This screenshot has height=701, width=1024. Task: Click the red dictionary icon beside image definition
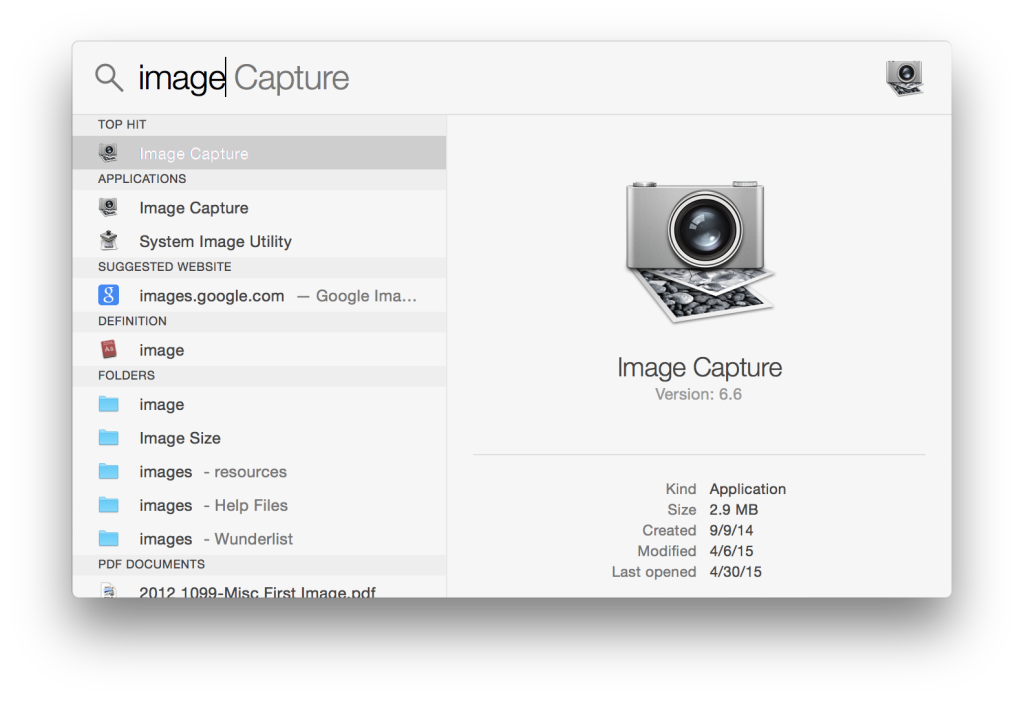click(x=108, y=350)
